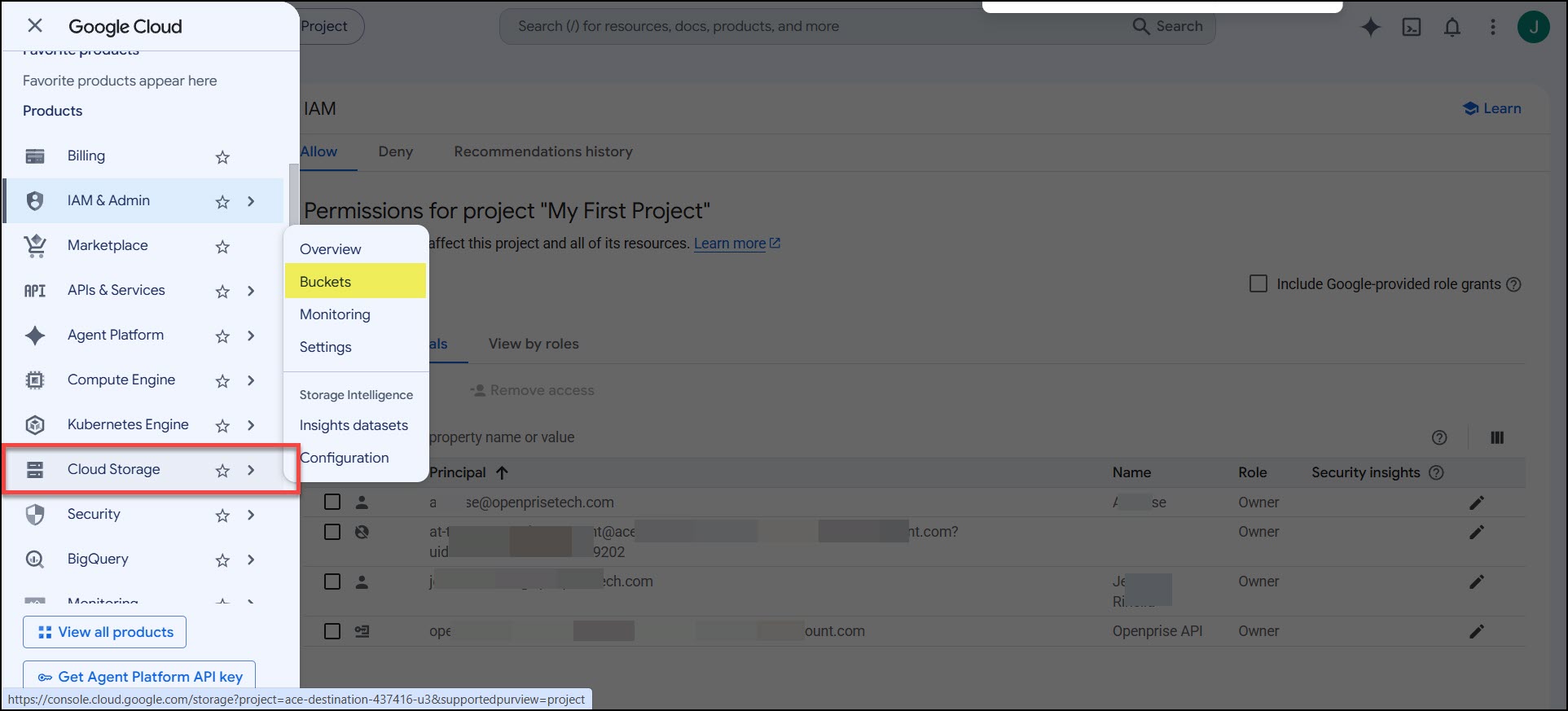The width and height of the screenshot is (1568, 711).
Task: Activate Cloud Shell terminal icon
Action: [x=1412, y=27]
